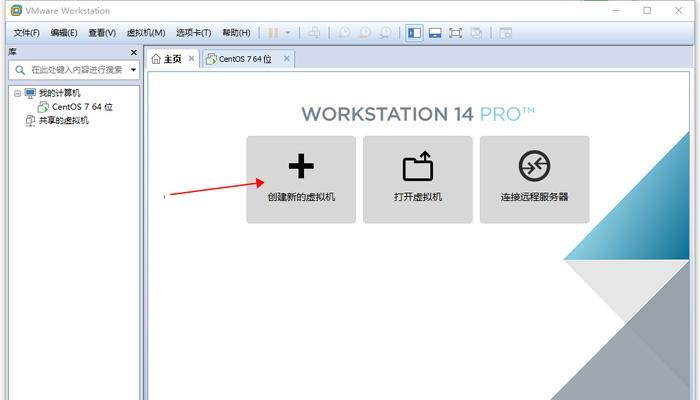Click the Unity mode toolbar icon
700x400 pixels.
(x=476, y=33)
